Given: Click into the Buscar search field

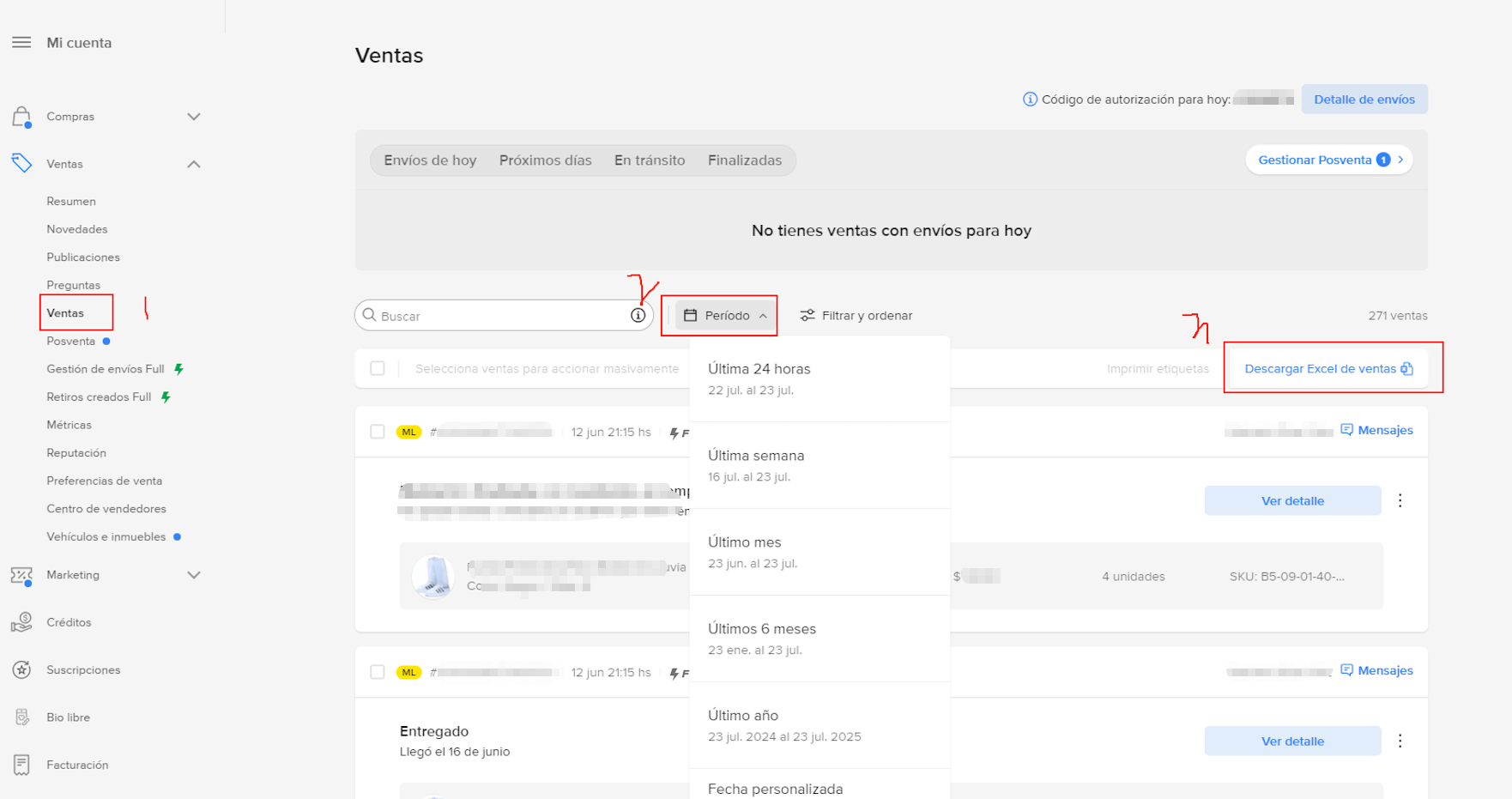Looking at the screenshot, I should pos(504,315).
